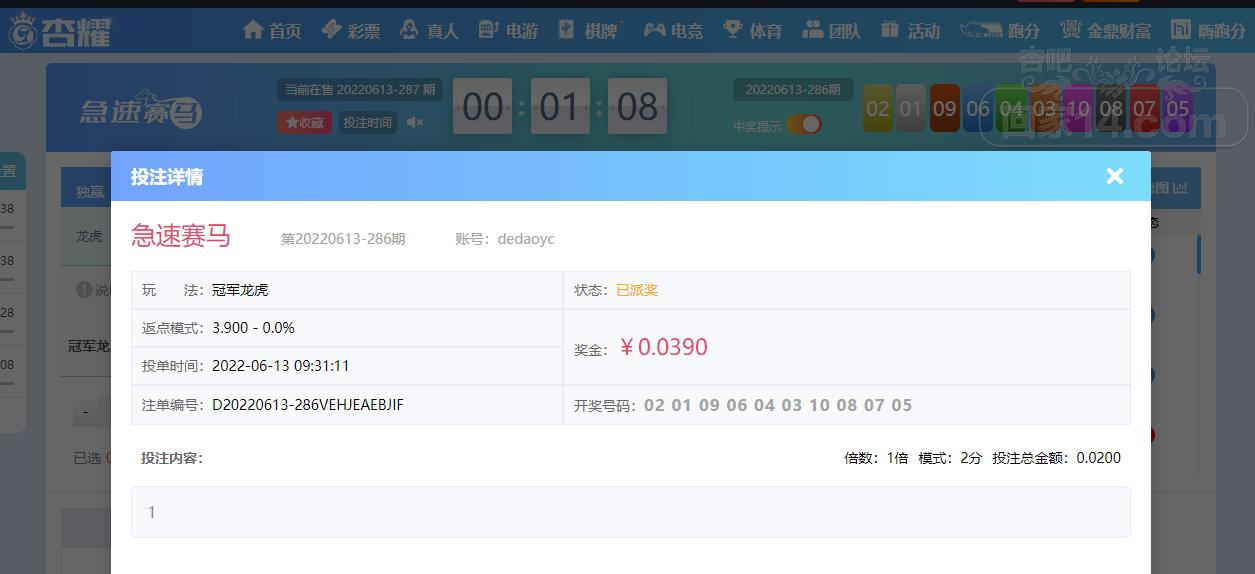Click the trophy icon for 体育
This screenshot has width=1255, height=574.
[733, 30]
